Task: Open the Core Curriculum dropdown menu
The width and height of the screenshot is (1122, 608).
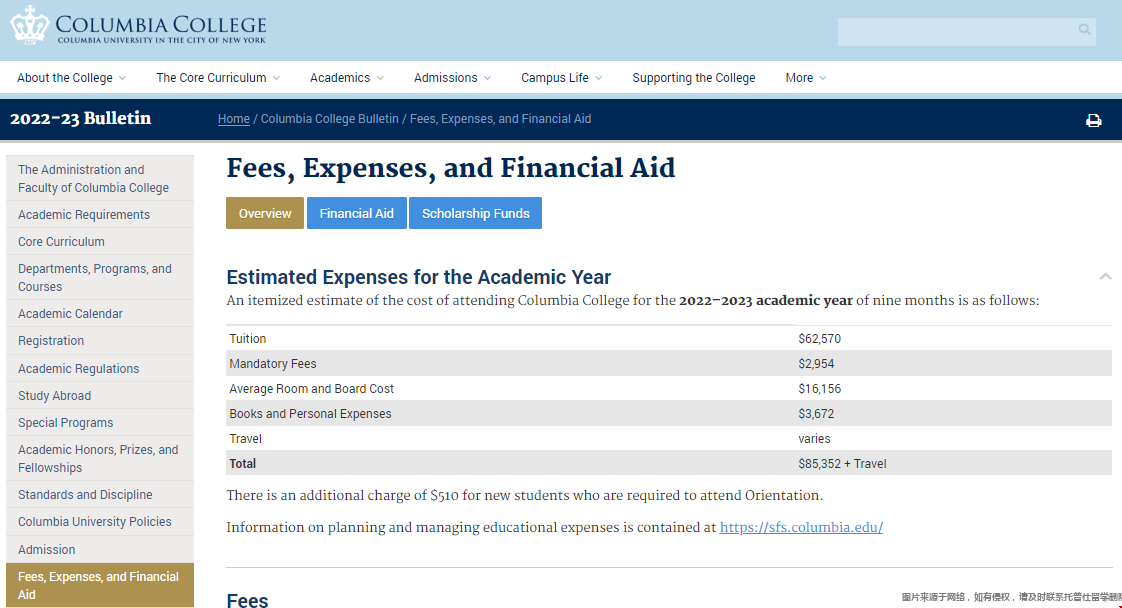Action: click(217, 78)
